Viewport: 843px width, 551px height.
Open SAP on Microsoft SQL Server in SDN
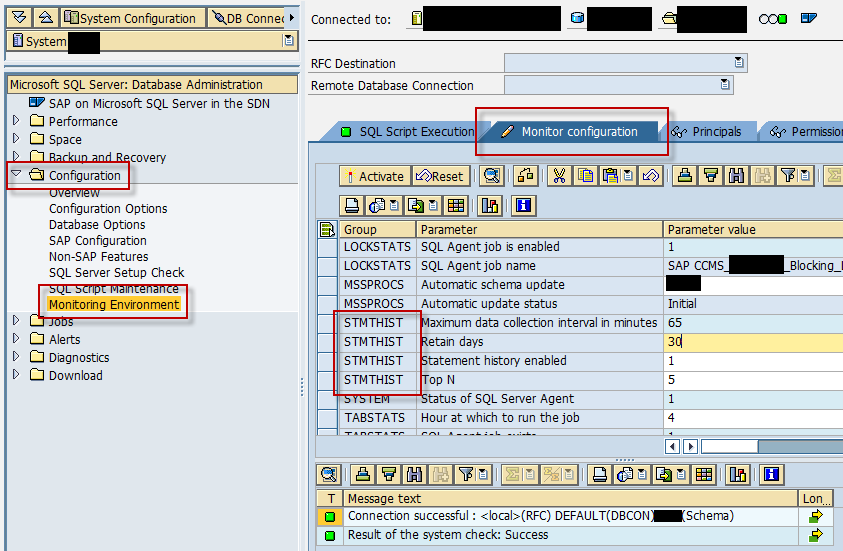pyautogui.click(x=159, y=103)
